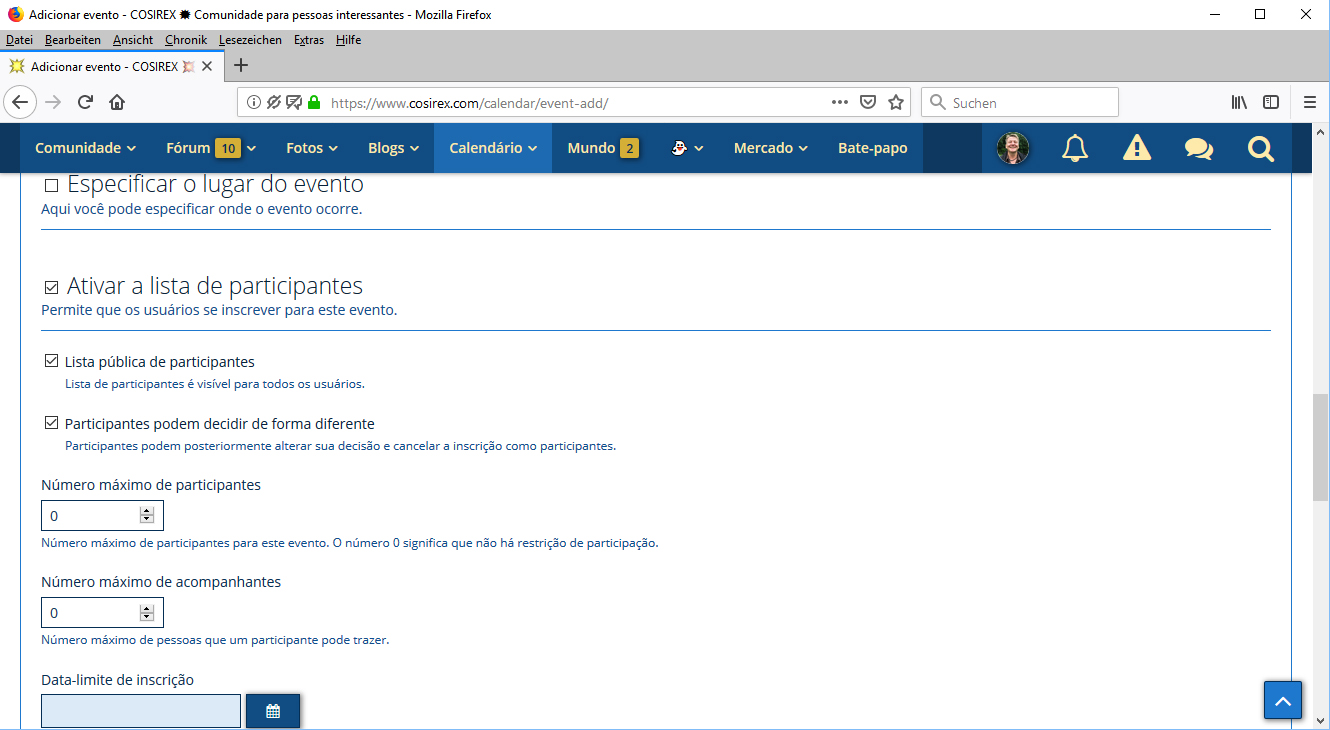Expand the Mercado dropdown menu

tap(770, 148)
